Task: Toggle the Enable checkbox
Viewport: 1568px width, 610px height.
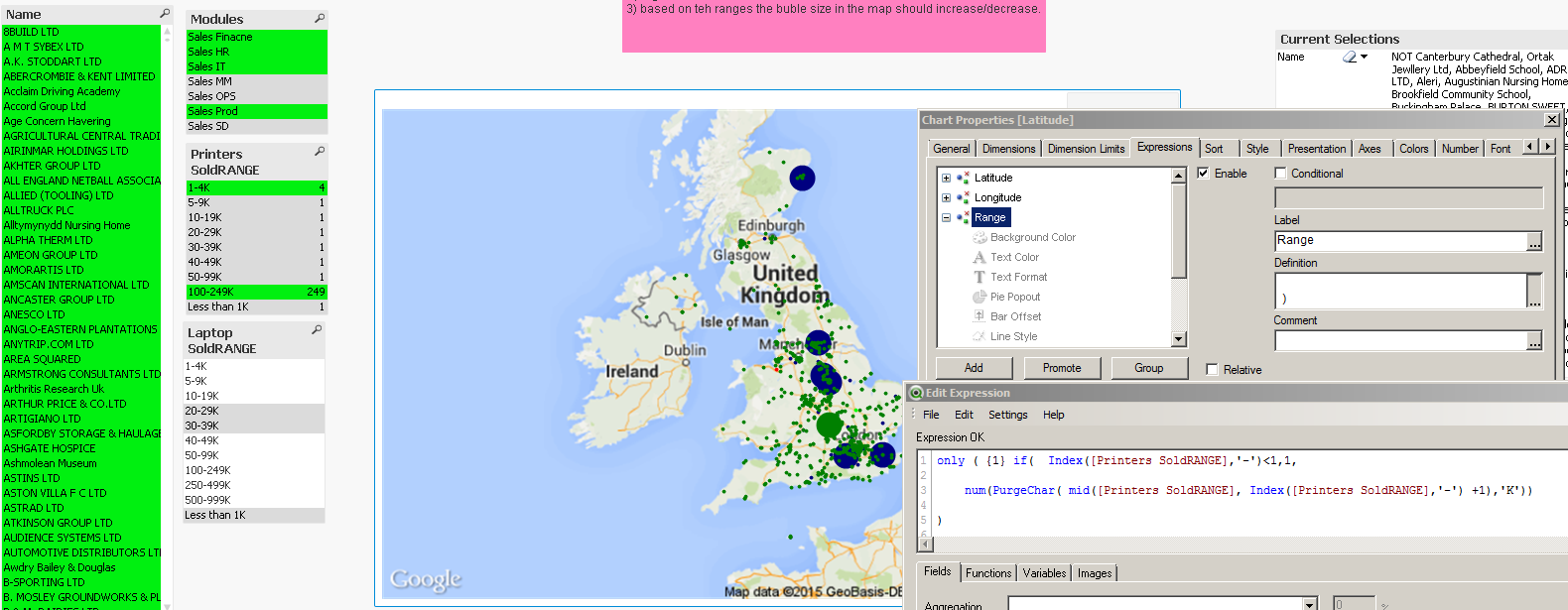Action: click(x=1203, y=173)
